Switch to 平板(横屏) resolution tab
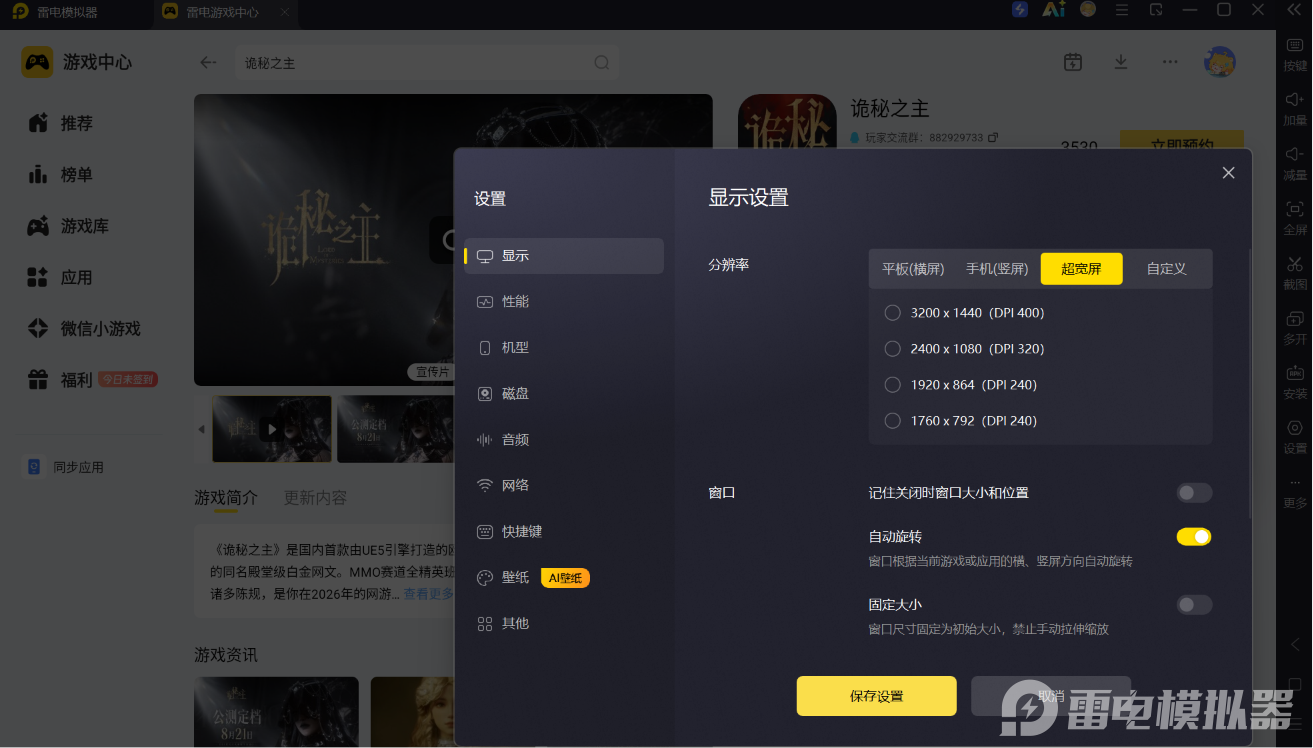The width and height of the screenshot is (1313, 748). coord(913,269)
